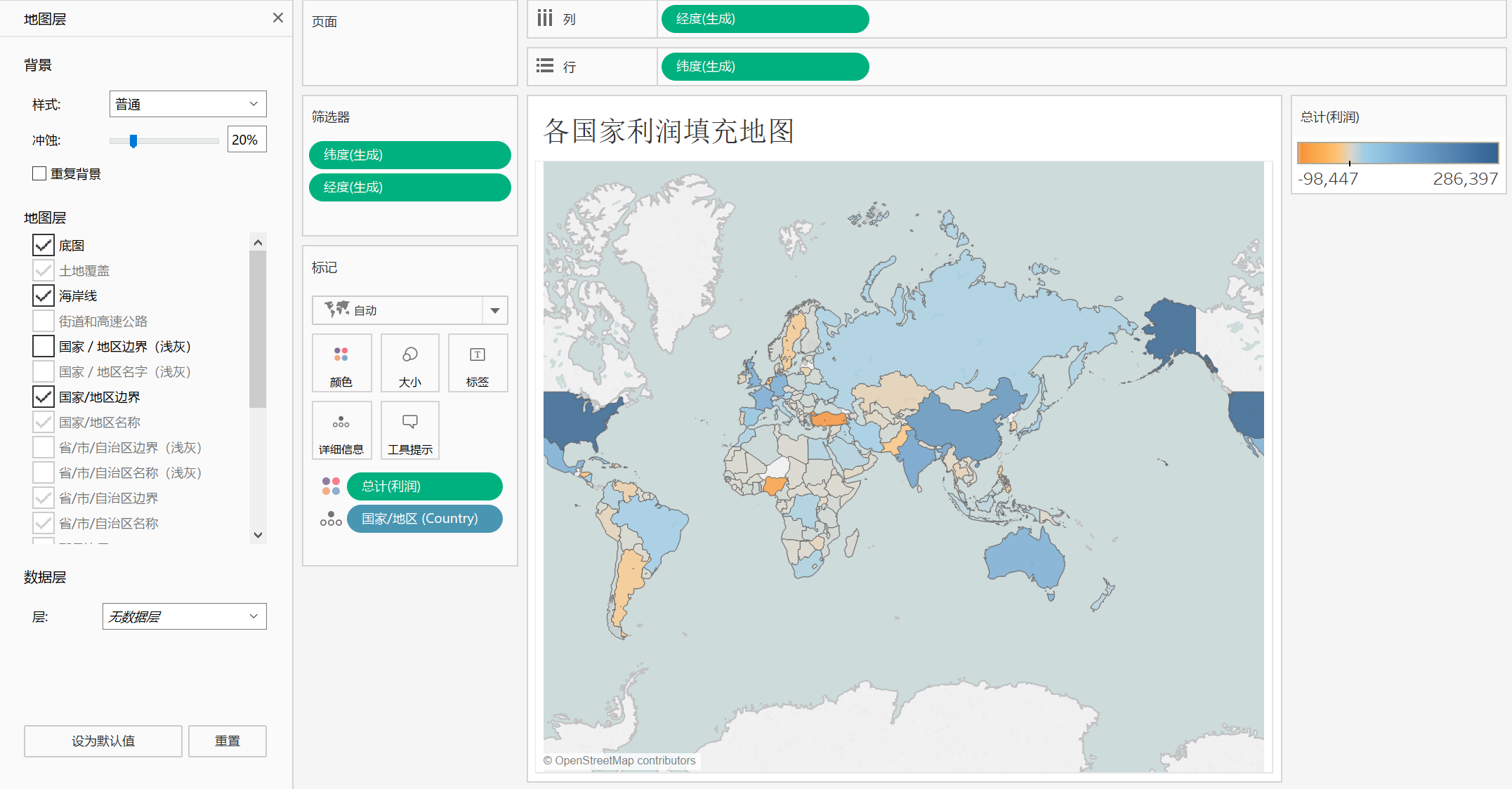Click the 大小 (Size) marks card

coord(409,362)
